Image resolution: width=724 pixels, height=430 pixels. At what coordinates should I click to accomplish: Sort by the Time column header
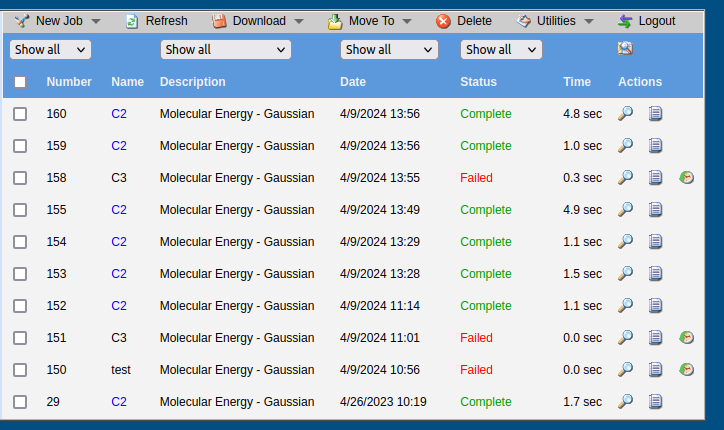point(577,82)
